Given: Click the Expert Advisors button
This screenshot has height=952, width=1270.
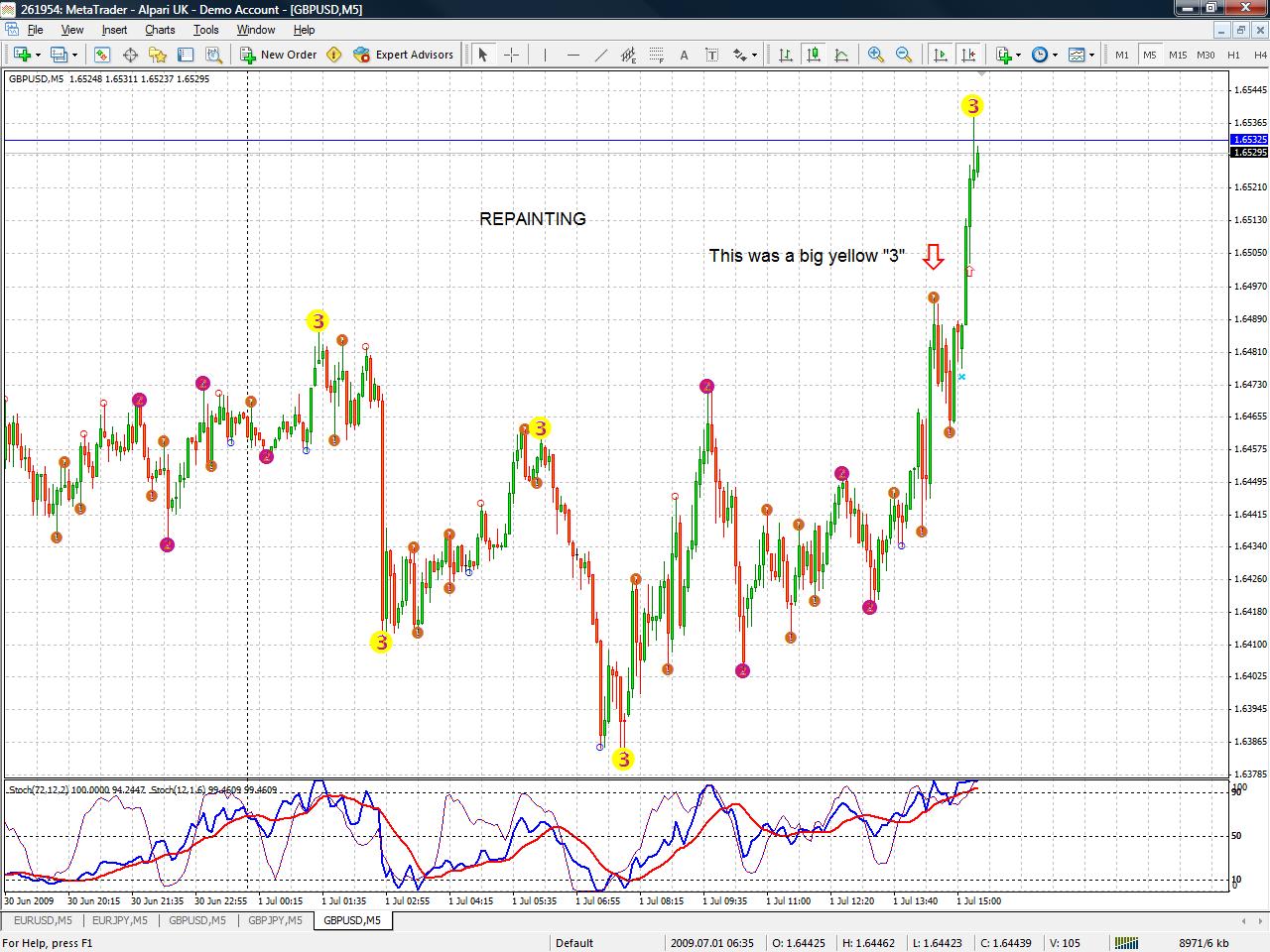Looking at the screenshot, I should (x=404, y=55).
